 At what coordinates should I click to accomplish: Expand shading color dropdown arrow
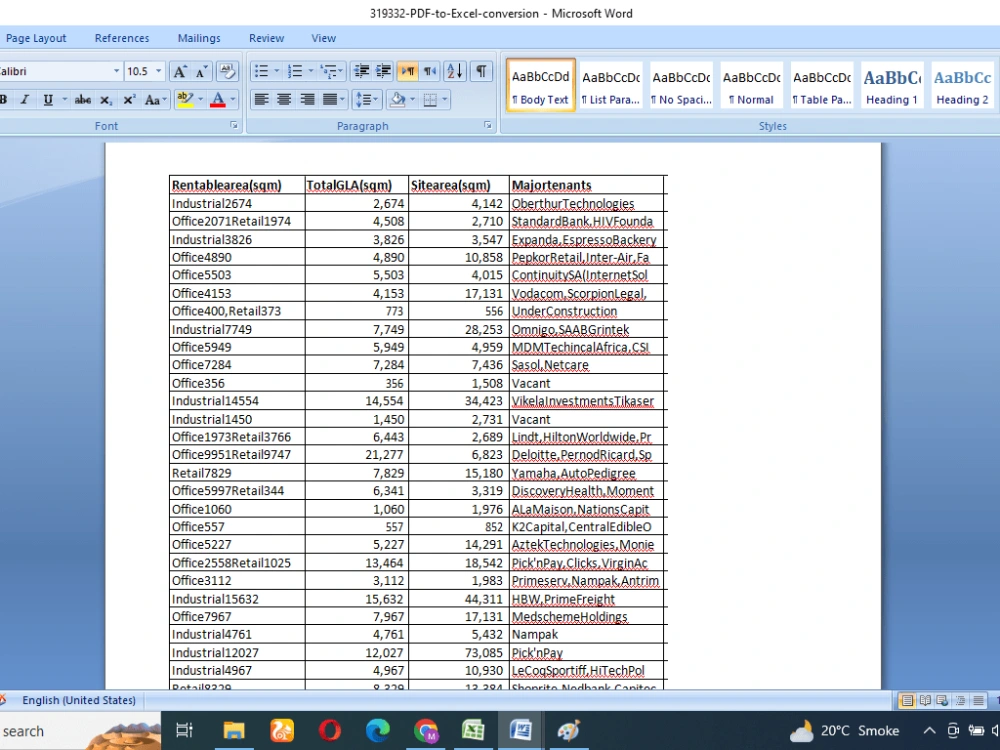(413, 99)
